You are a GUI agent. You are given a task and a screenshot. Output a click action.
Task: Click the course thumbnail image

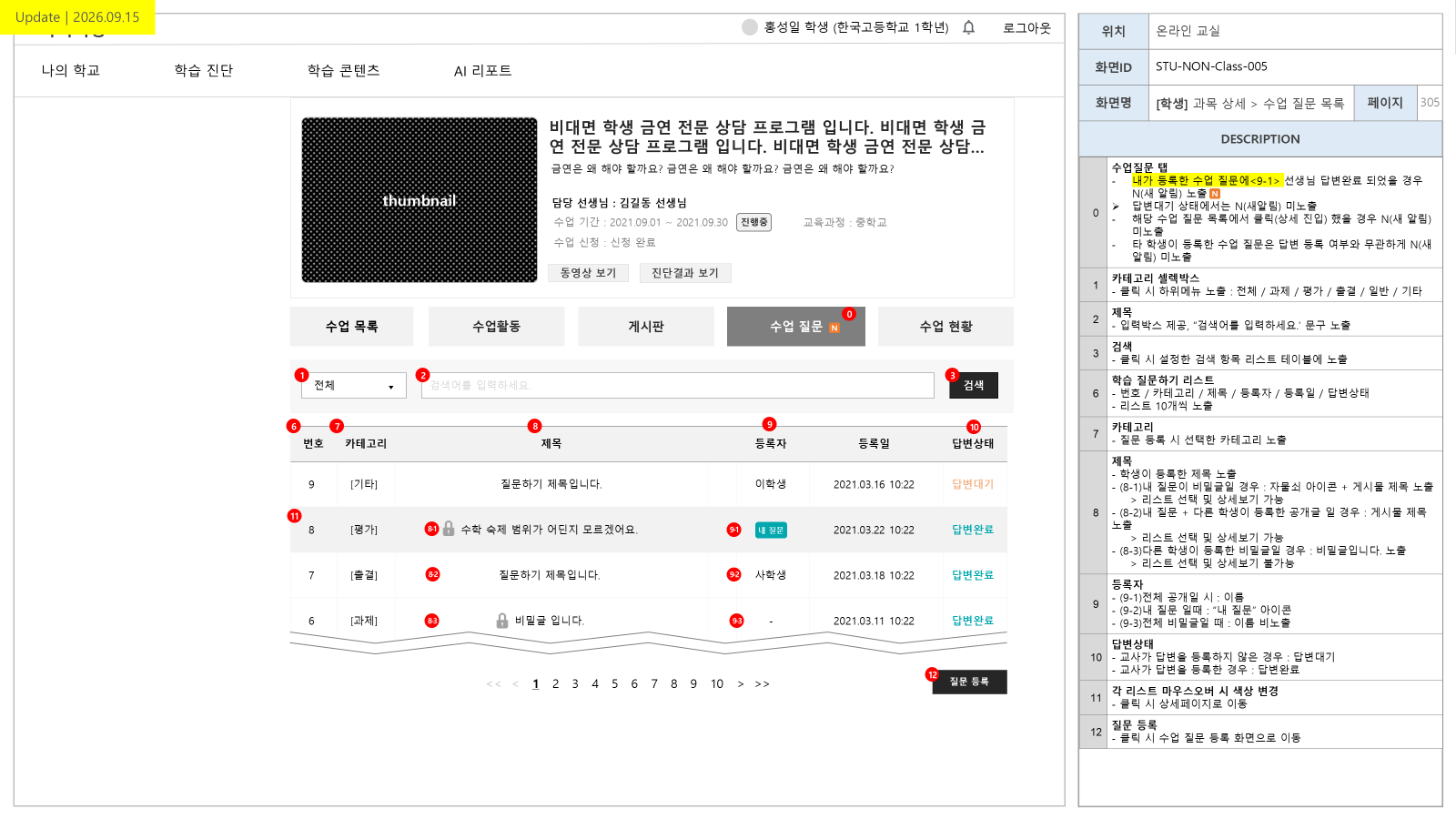pos(420,199)
